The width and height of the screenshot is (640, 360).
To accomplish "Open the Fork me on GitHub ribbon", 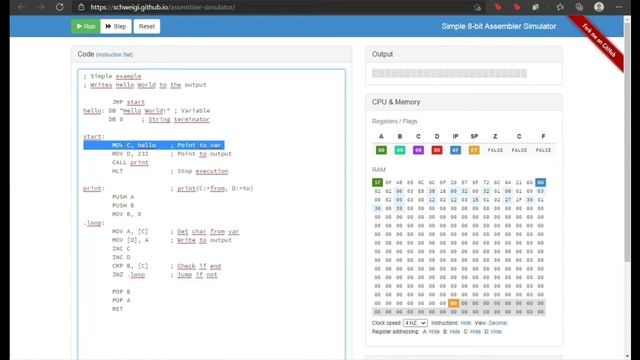I will tap(599, 40).
